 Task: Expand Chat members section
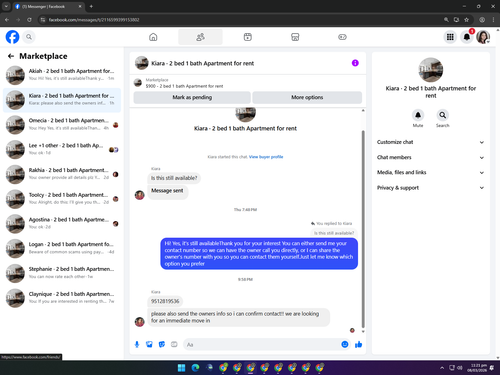pos(430,157)
